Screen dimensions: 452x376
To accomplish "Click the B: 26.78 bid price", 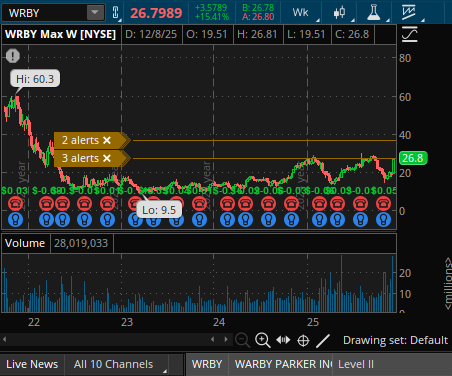I will point(258,8).
